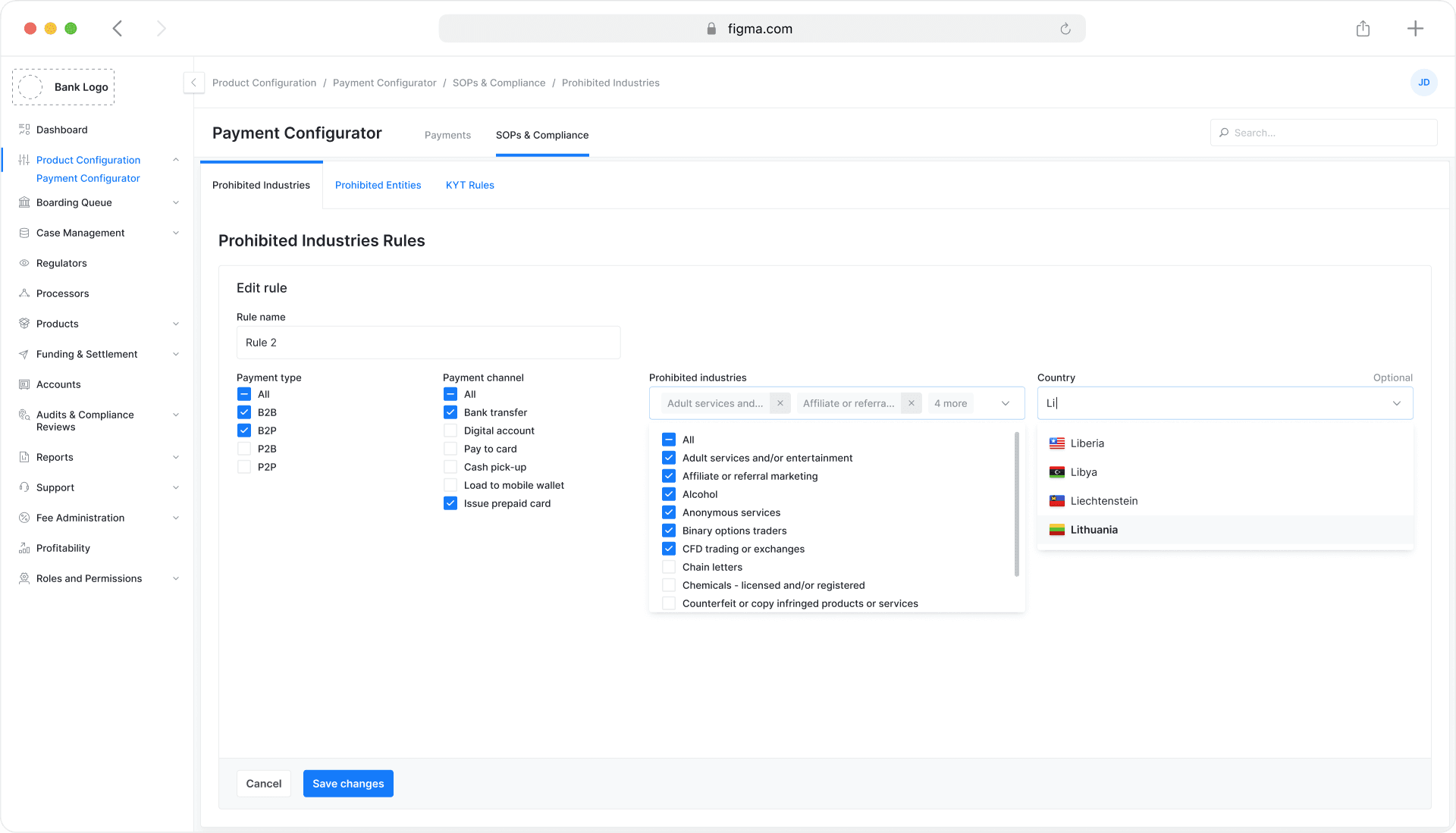Check the P2P payment type
The image size is (1456, 833).
[x=244, y=467]
